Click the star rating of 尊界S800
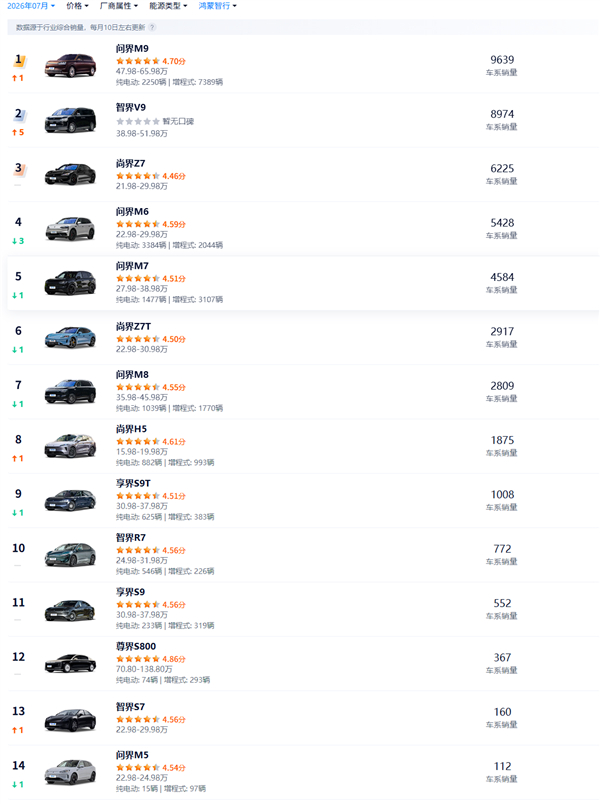Image resolution: width=600 pixels, height=804 pixels. click(138, 659)
